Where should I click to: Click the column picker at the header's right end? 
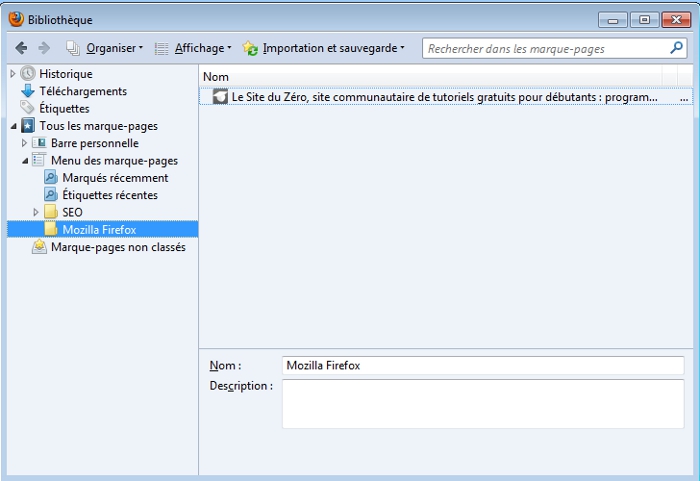click(685, 76)
